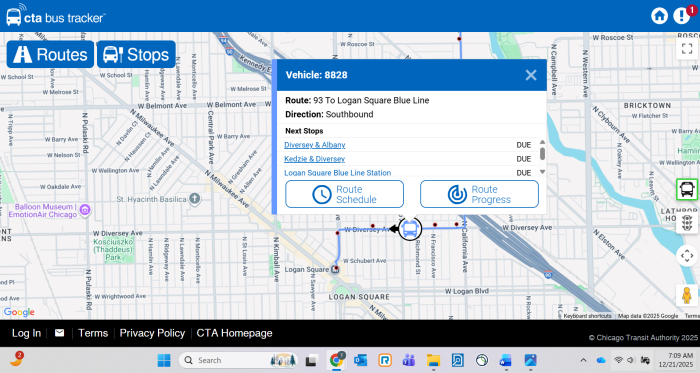The image size is (700, 373).
Task: Click St. Hyacinth Basilica map pin
Action: pos(195,199)
